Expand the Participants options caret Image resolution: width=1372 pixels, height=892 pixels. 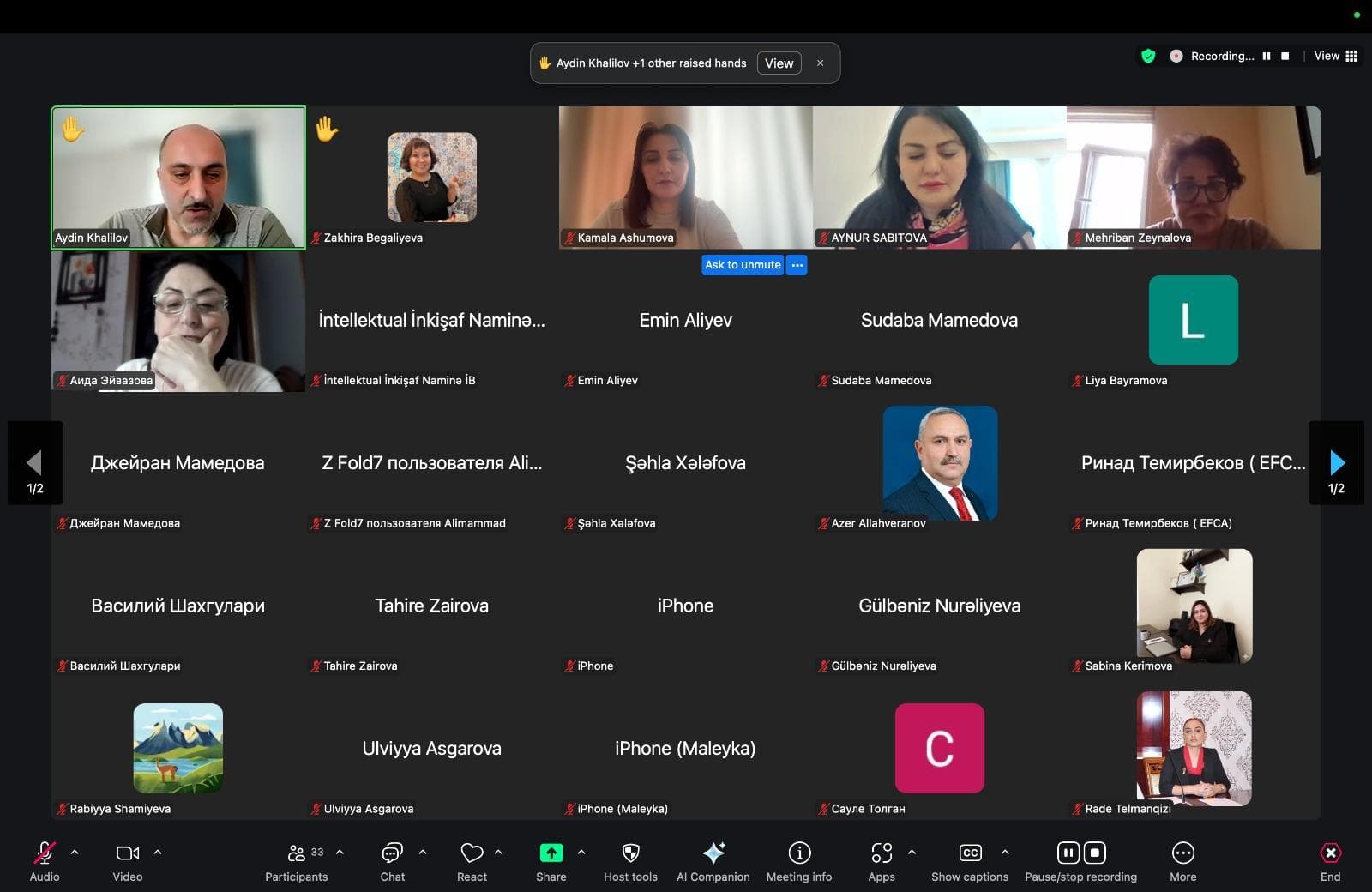click(340, 853)
